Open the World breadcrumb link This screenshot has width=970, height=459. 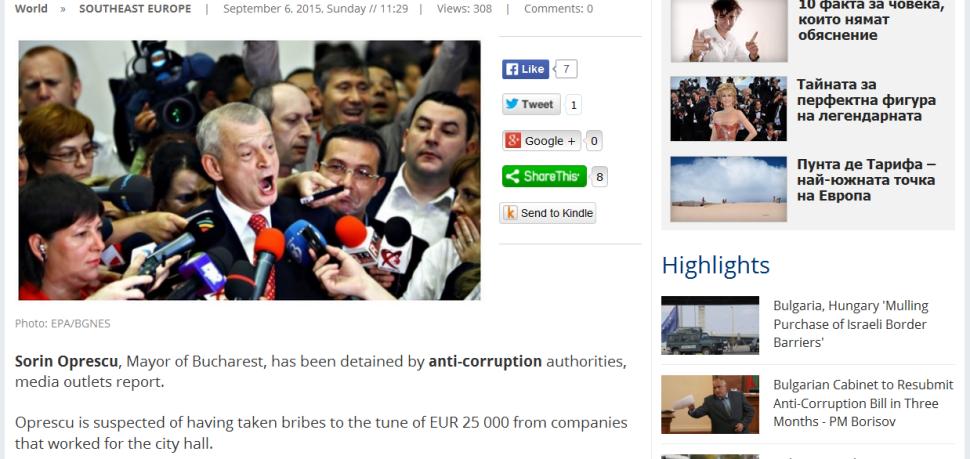click(x=31, y=9)
